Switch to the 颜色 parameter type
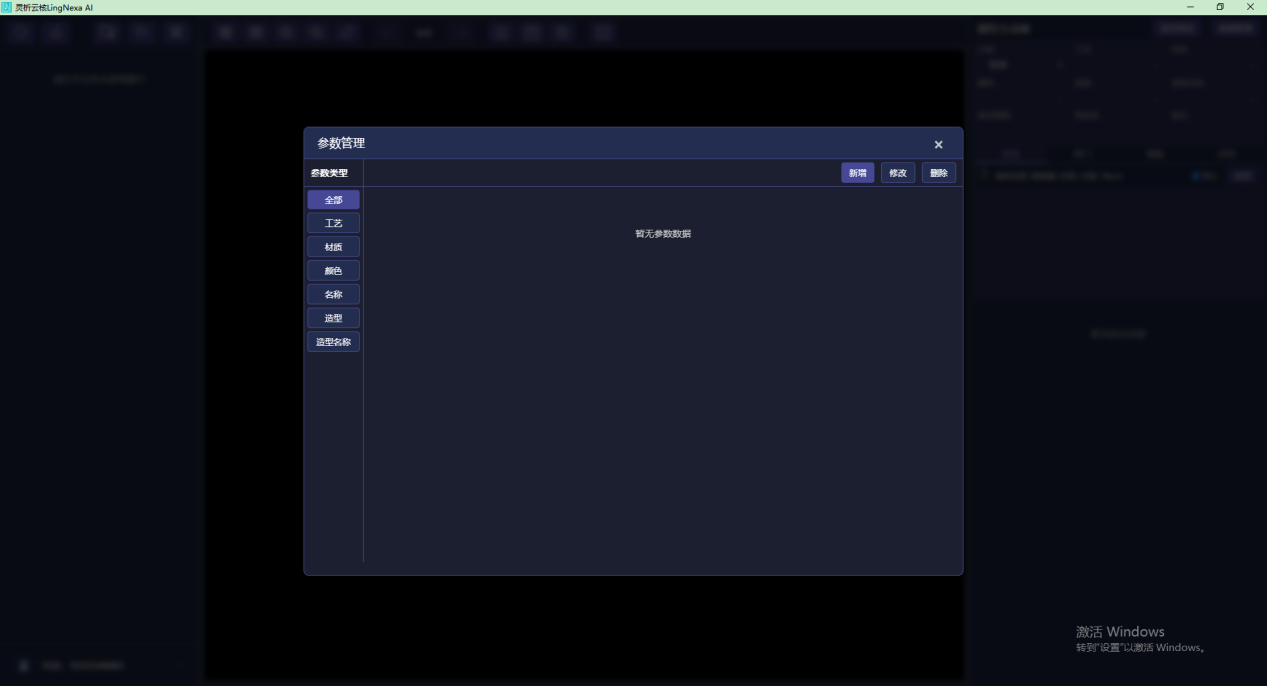The height and width of the screenshot is (686, 1267). click(333, 271)
